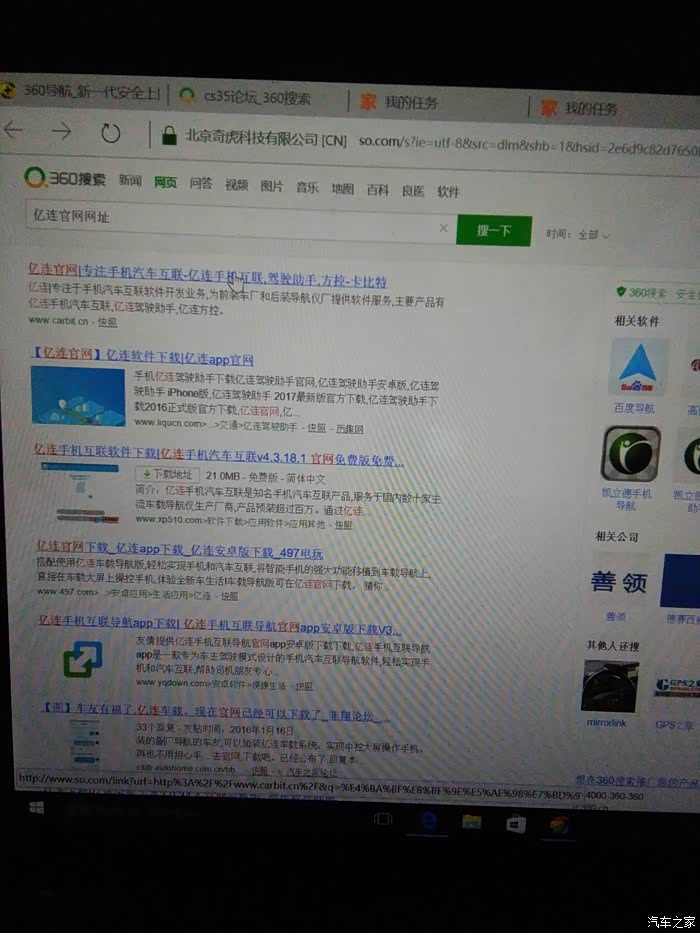
Task: Click 其他人还搜 heading
Action: (x=612, y=645)
